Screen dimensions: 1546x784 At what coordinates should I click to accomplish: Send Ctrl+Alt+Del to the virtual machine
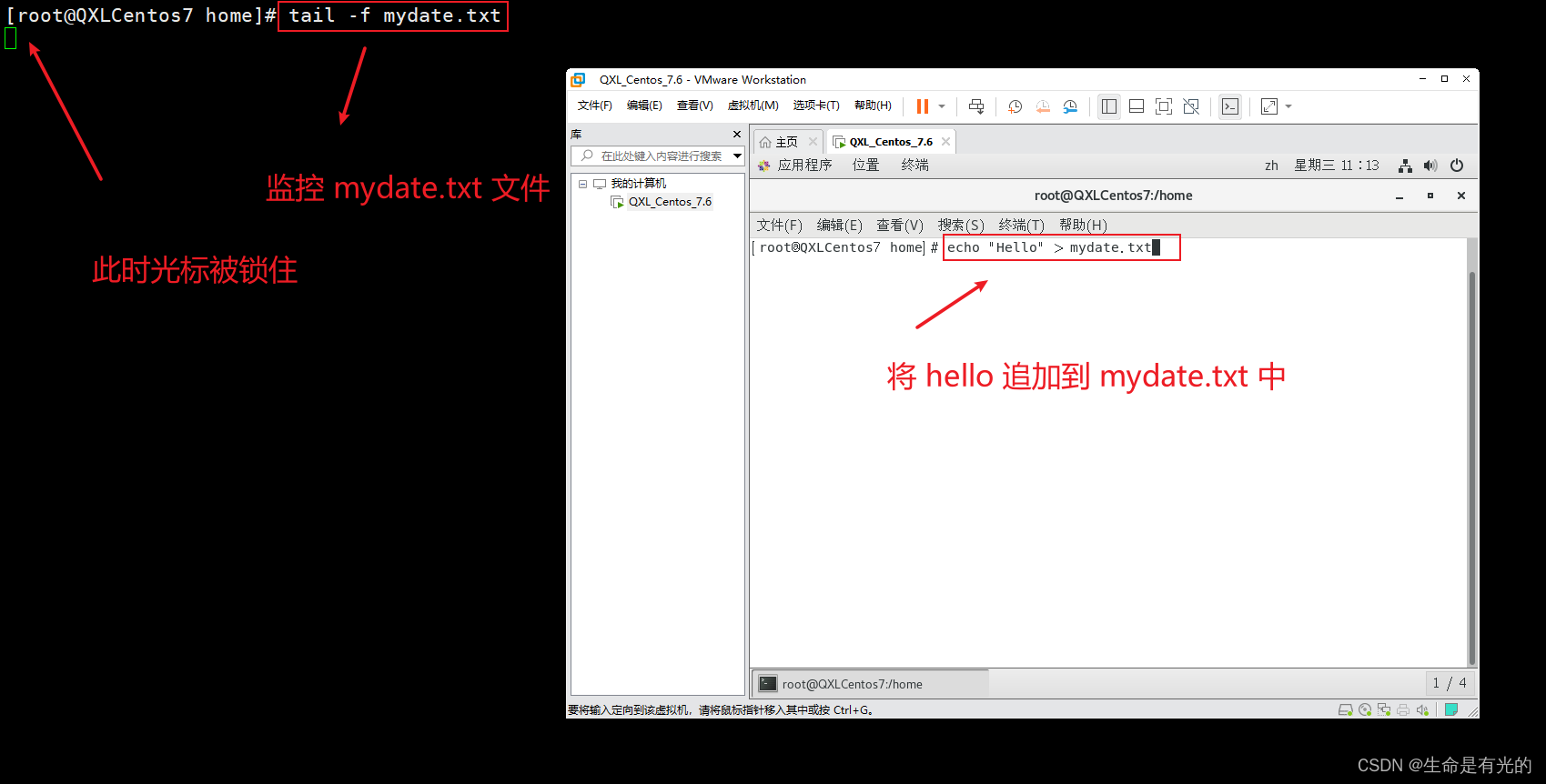(976, 106)
